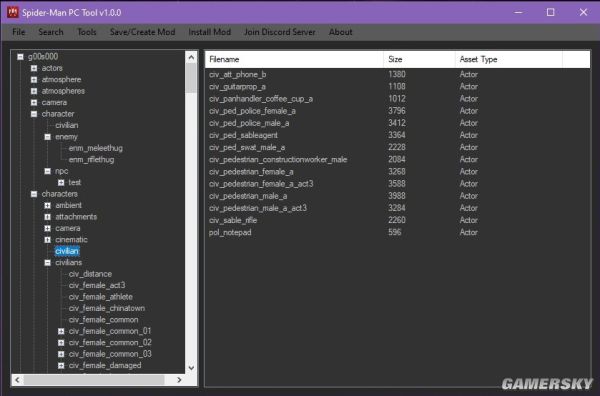Expand civ_female_common_01 node

point(61,331)
